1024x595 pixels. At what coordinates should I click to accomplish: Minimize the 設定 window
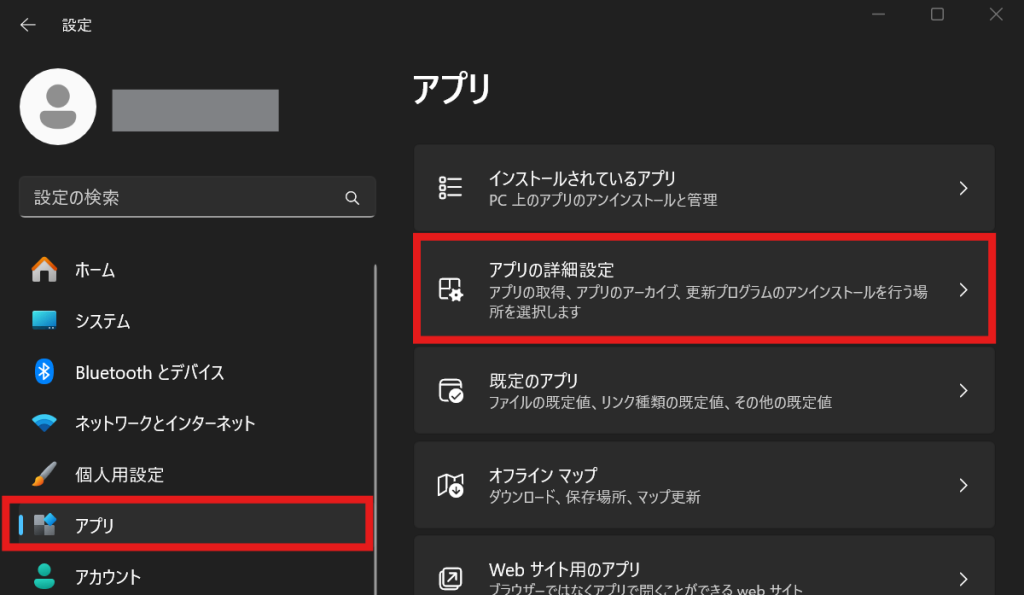[x=878, y=14]
